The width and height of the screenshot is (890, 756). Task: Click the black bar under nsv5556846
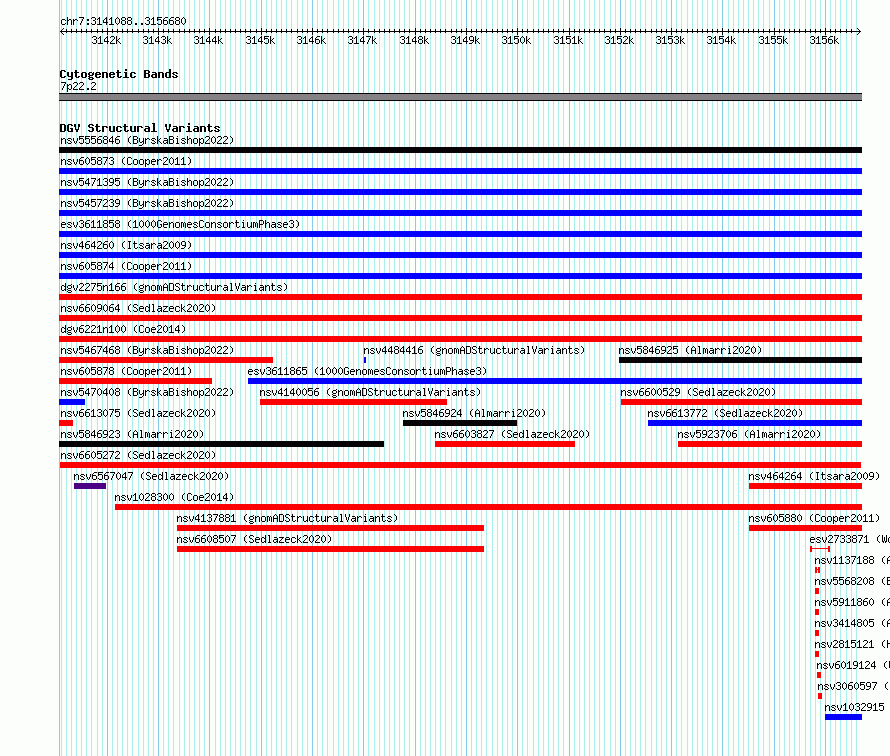[460, 150]
